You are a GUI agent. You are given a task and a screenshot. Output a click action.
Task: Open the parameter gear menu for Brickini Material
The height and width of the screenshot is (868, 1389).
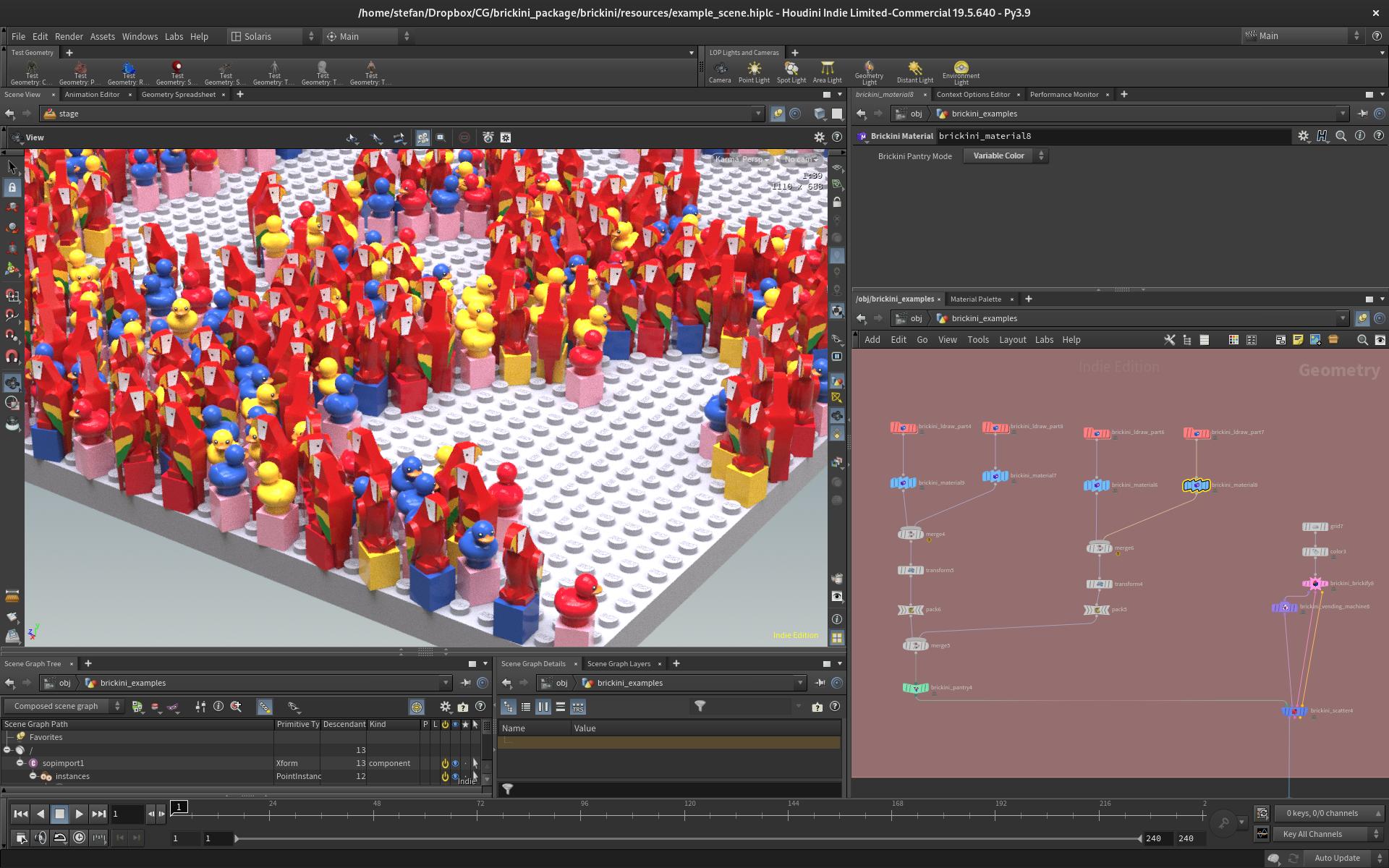[1304, 136]
